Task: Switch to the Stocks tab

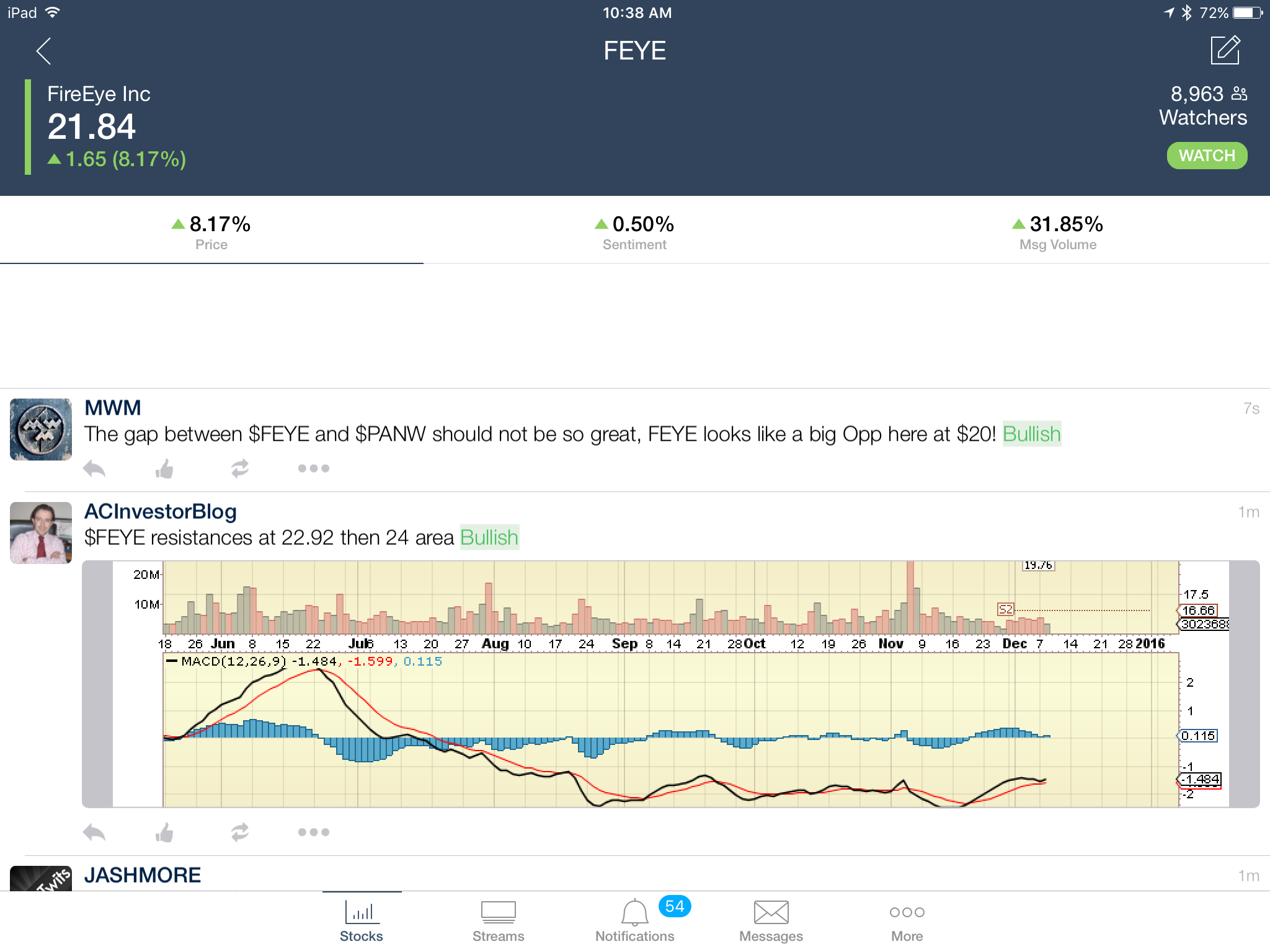Action: click(x=362, y=922)
